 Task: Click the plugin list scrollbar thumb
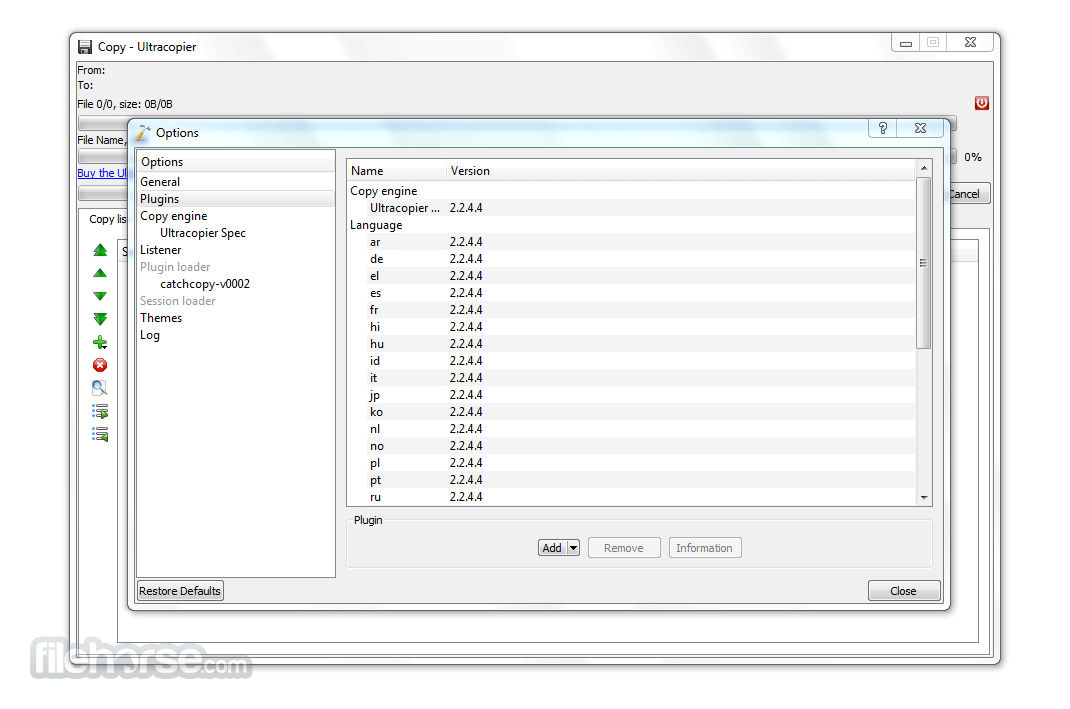924,263
